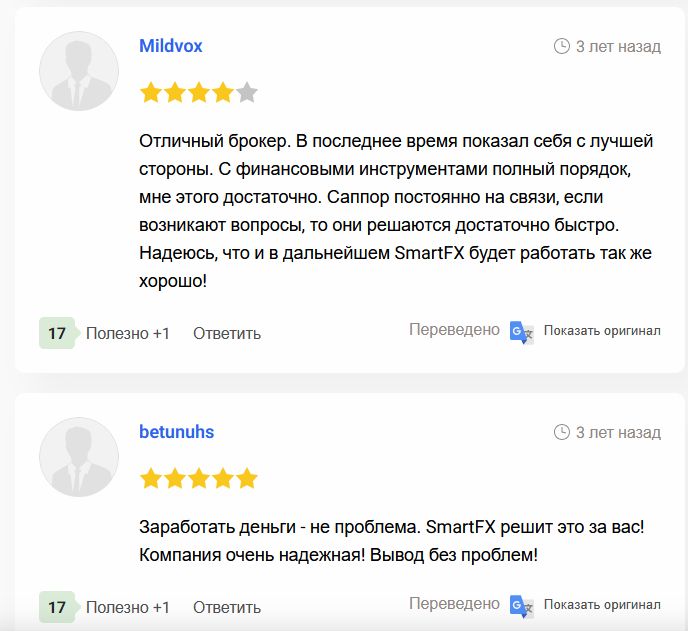Click the fifth gray star in Mildvox's rating

pos(247,93)
